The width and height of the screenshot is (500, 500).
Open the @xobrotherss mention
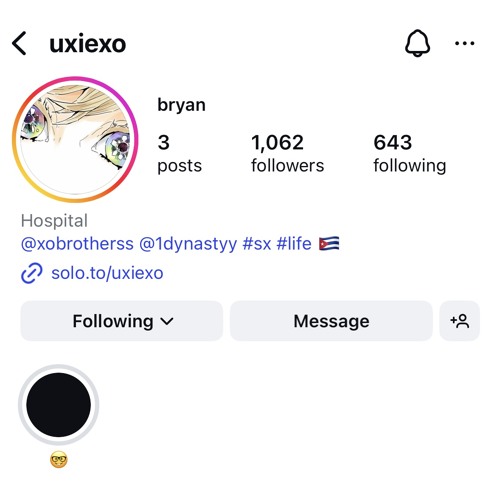click(77, 244)
